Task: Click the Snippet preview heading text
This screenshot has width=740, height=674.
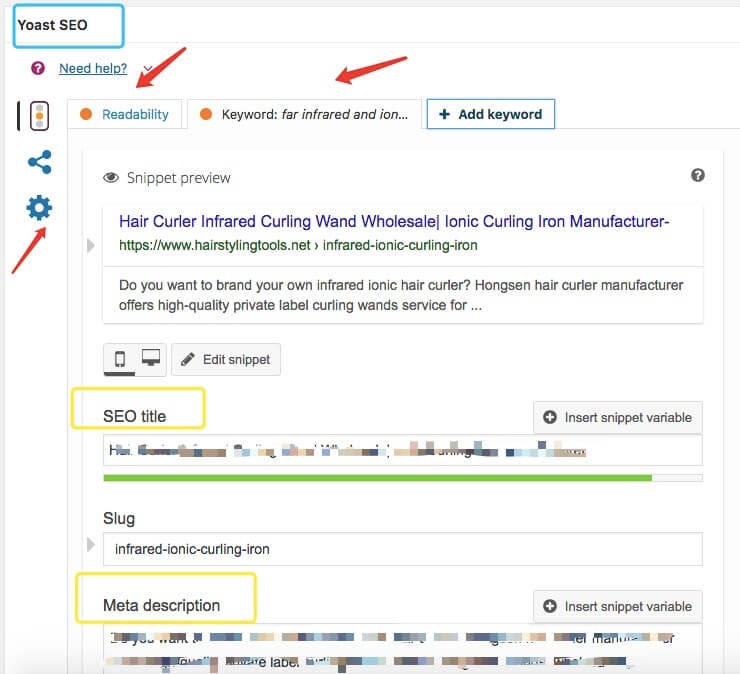Action: [x=178, y=178]
